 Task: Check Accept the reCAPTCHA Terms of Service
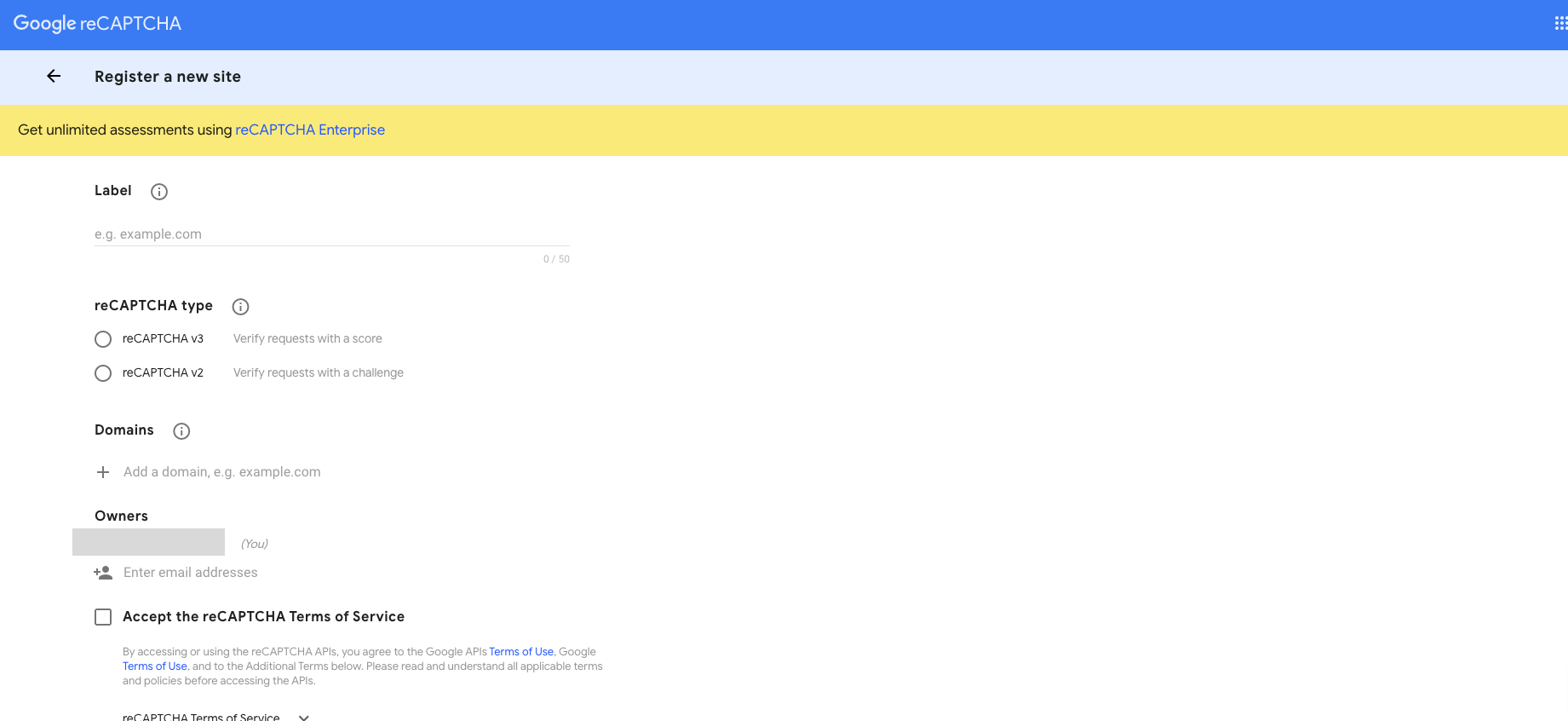[x=103, y=617]
